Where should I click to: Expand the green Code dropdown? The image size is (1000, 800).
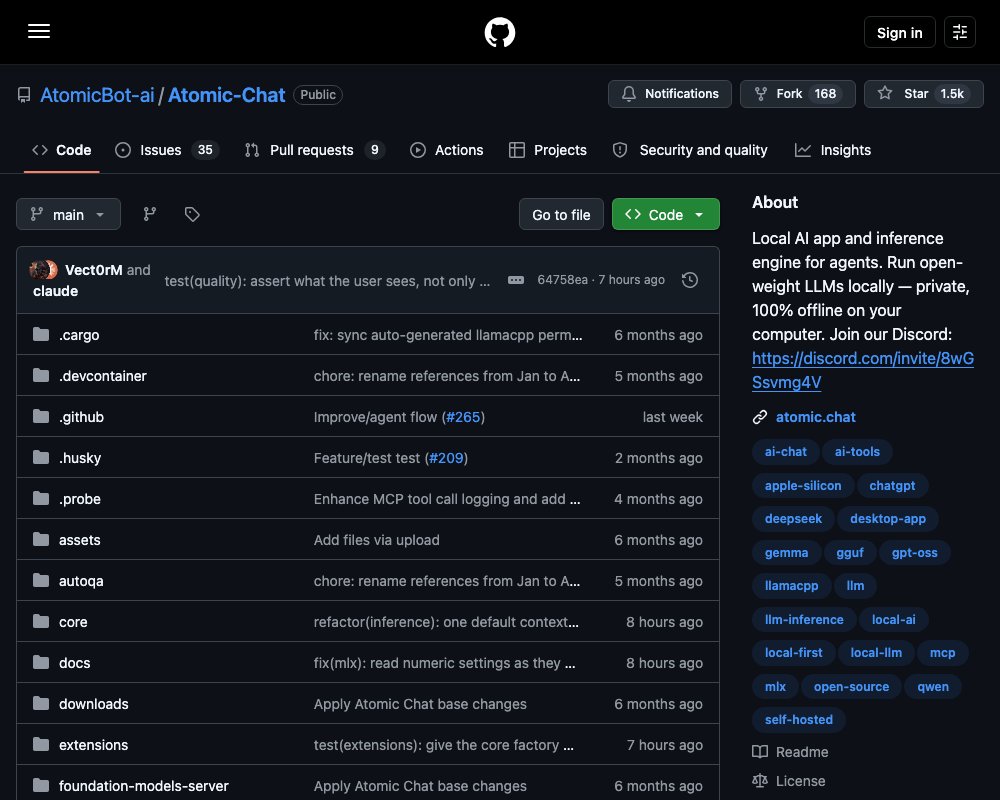click(666, 214)
